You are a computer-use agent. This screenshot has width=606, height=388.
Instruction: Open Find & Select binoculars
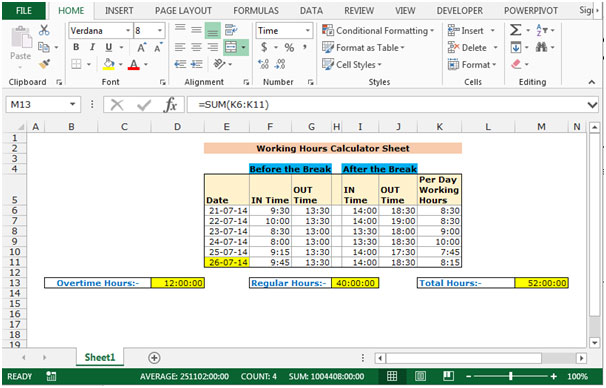pyautogui.click(x=541, y=47)
